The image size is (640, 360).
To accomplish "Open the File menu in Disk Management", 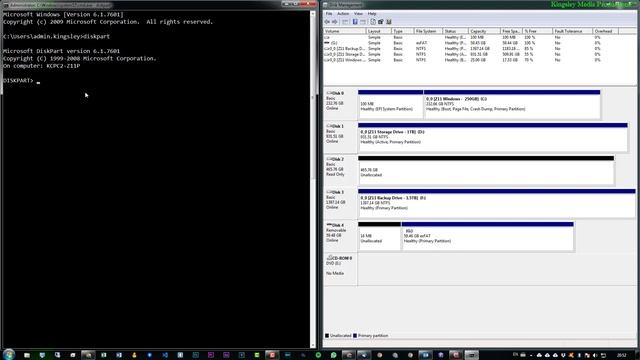I will 329,13.
